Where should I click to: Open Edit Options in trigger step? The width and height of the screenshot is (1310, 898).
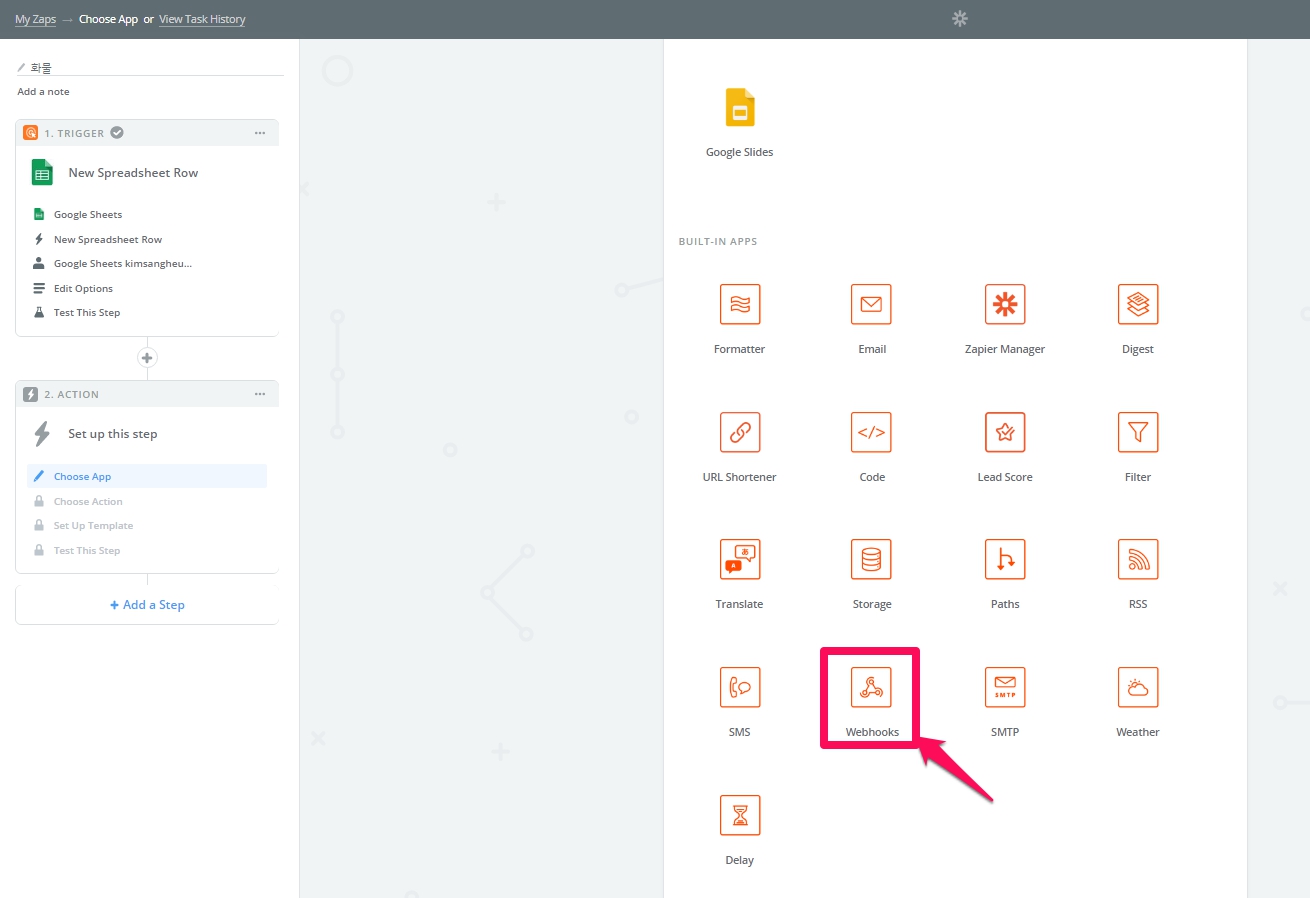tap(83, 289)
